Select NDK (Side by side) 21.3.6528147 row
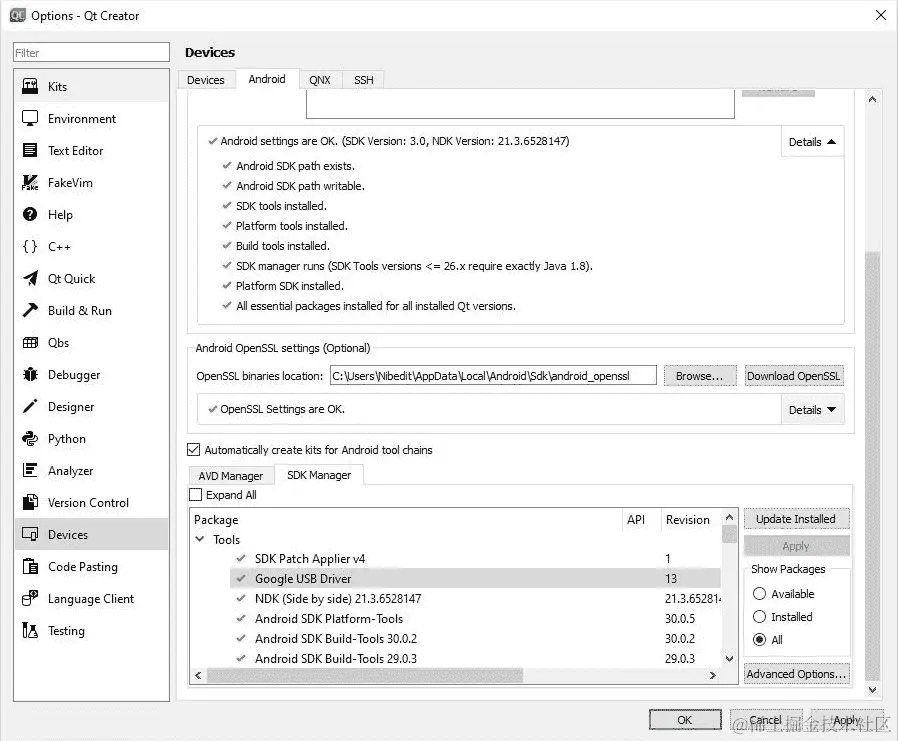Screen dimensions: 898x741 (475, 598)
